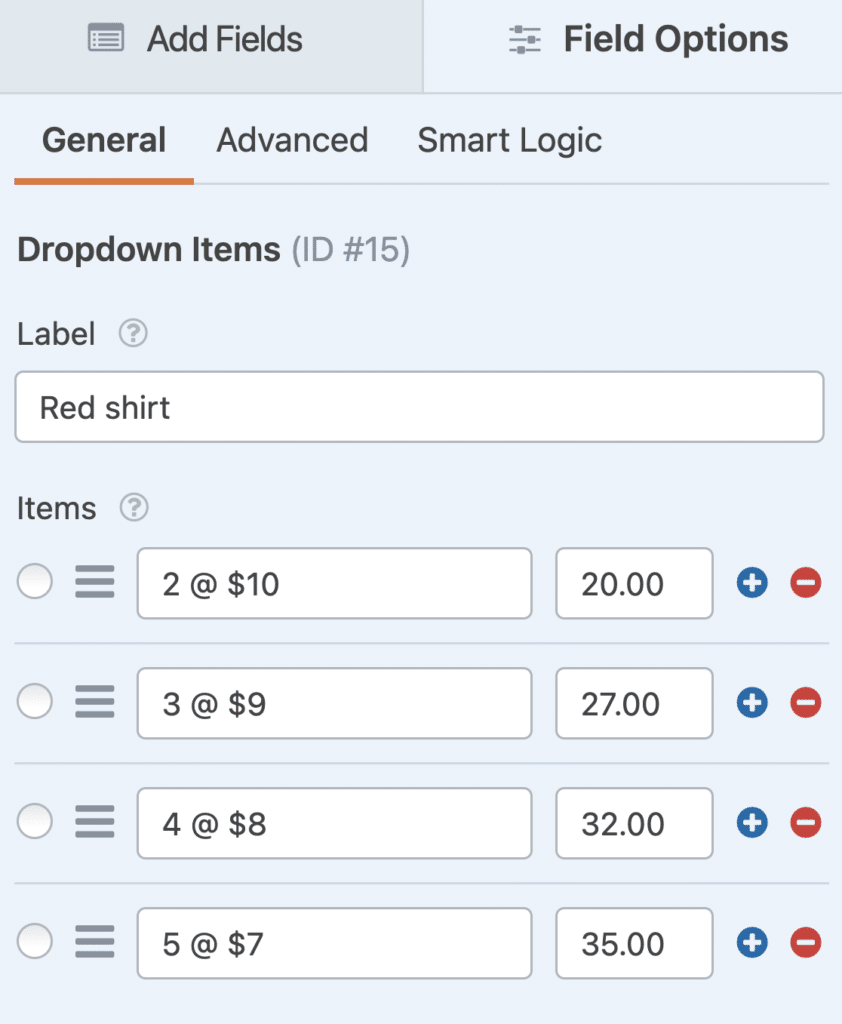Add a new item below 2 @ $10
The image size is (842, 1024).
point(752,583)
